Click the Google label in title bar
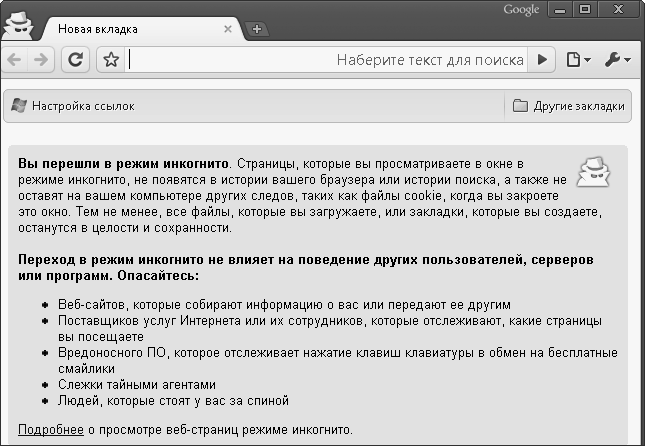 pos(521,10)
